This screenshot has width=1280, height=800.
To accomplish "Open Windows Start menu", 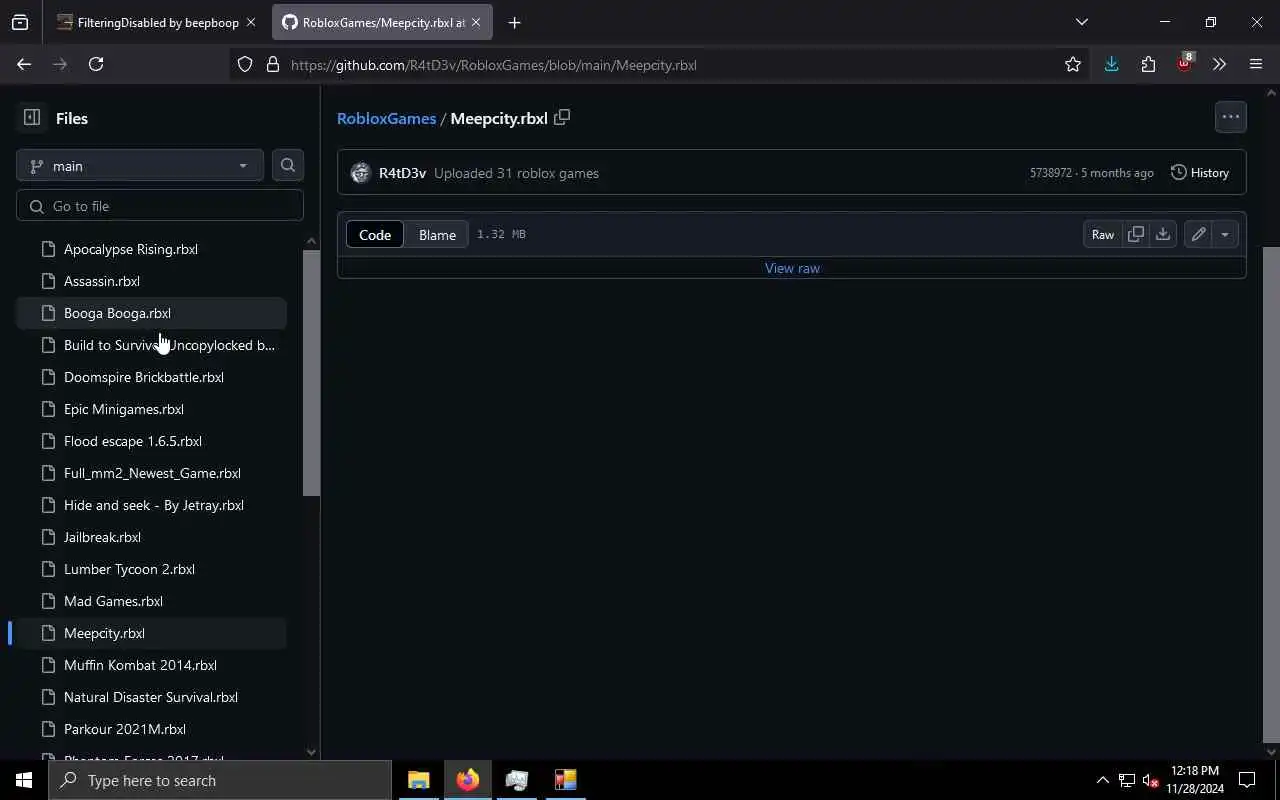I will pos(24,780).
